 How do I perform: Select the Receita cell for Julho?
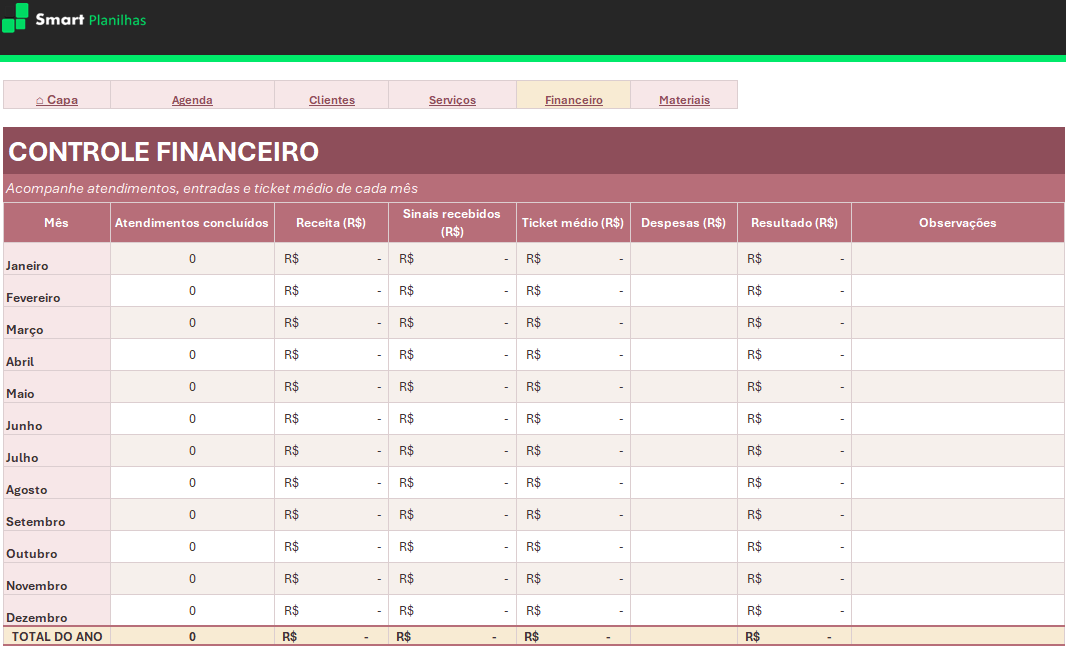point(331,450)
